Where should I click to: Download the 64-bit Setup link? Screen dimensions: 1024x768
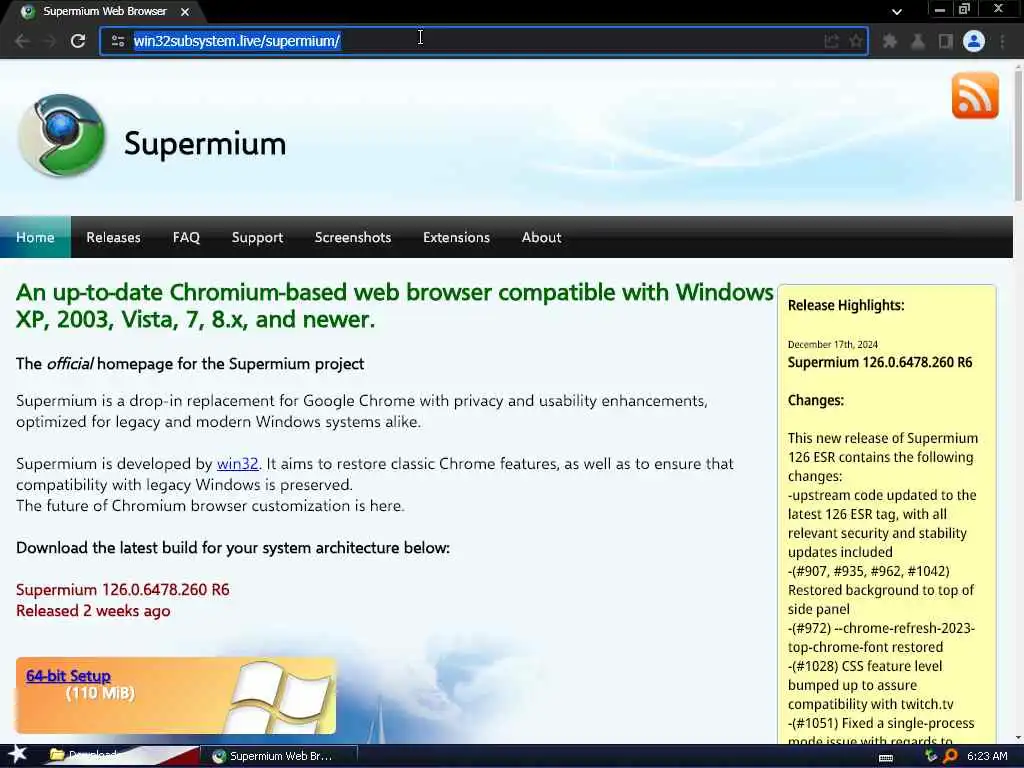68,676
